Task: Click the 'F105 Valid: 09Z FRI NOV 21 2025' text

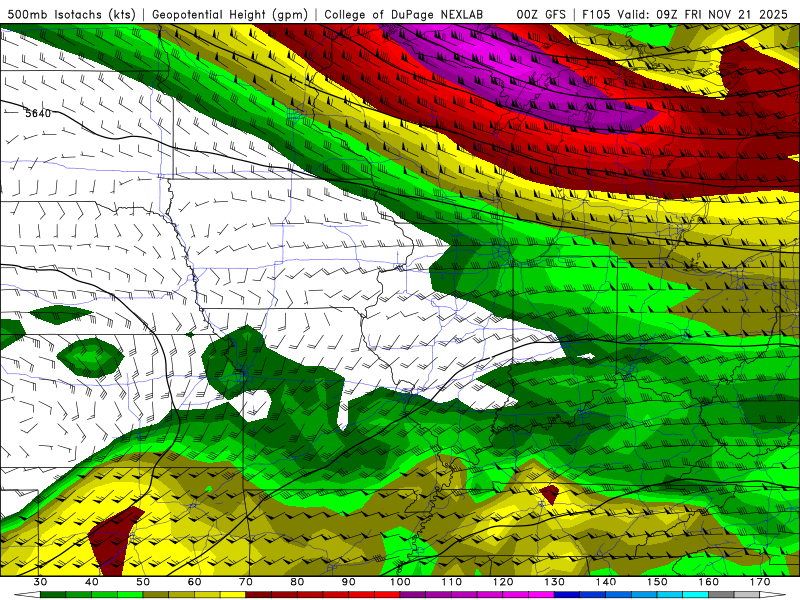Action: 685,14
